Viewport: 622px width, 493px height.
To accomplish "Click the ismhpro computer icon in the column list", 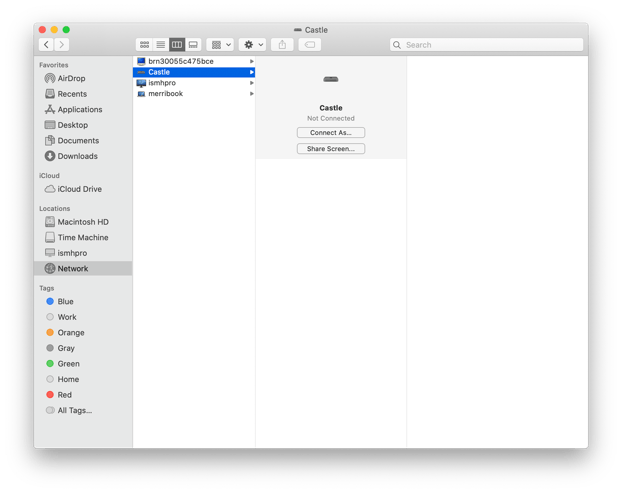I will [x=141, y=82].
